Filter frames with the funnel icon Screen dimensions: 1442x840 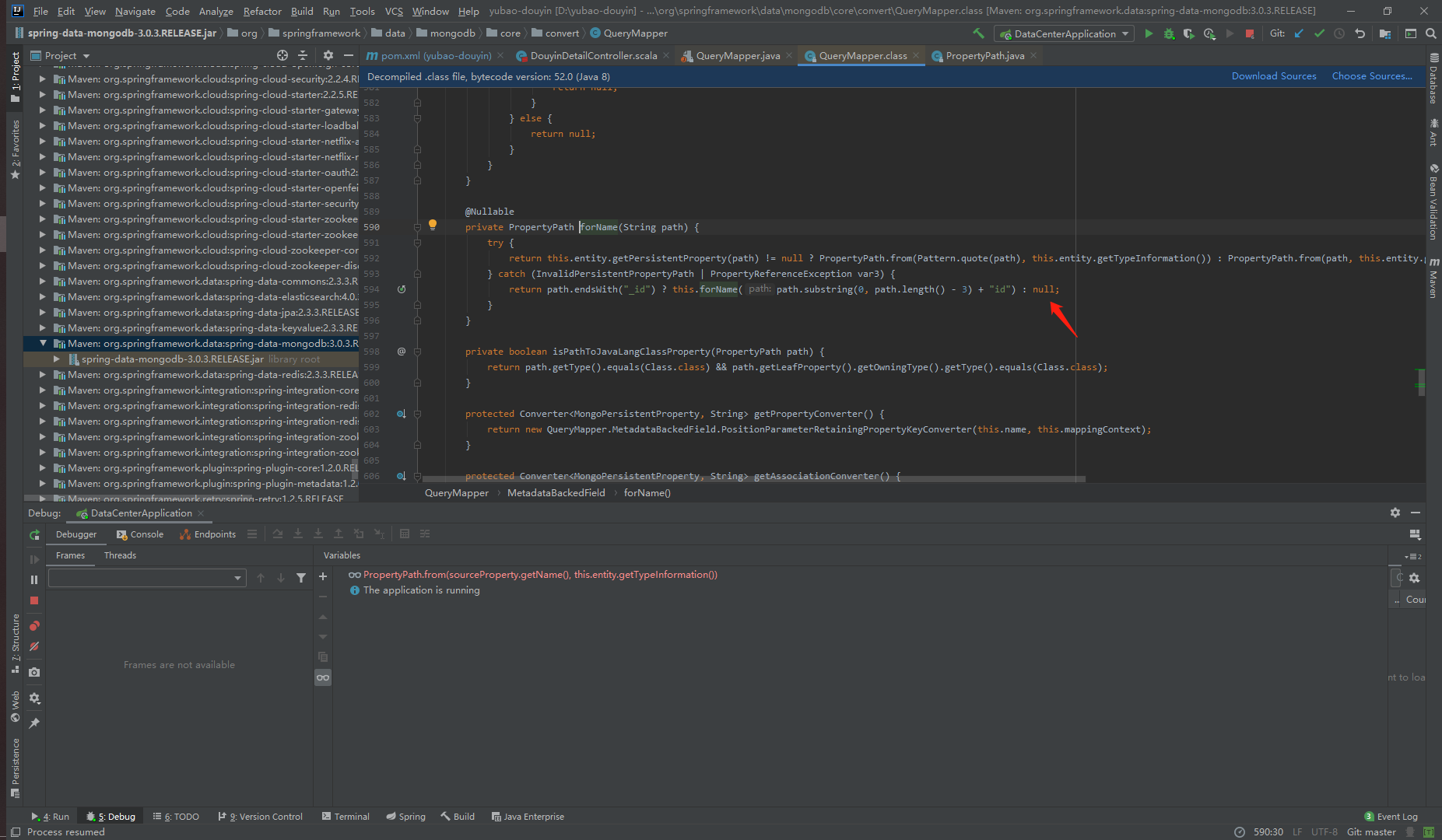tap(301, 578)
